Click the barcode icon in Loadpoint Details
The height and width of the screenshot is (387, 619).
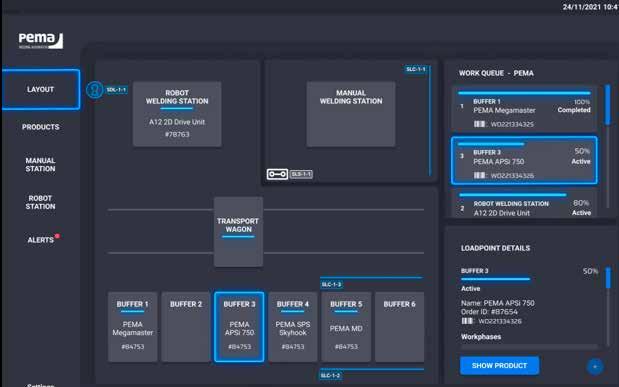coord(467,321)
